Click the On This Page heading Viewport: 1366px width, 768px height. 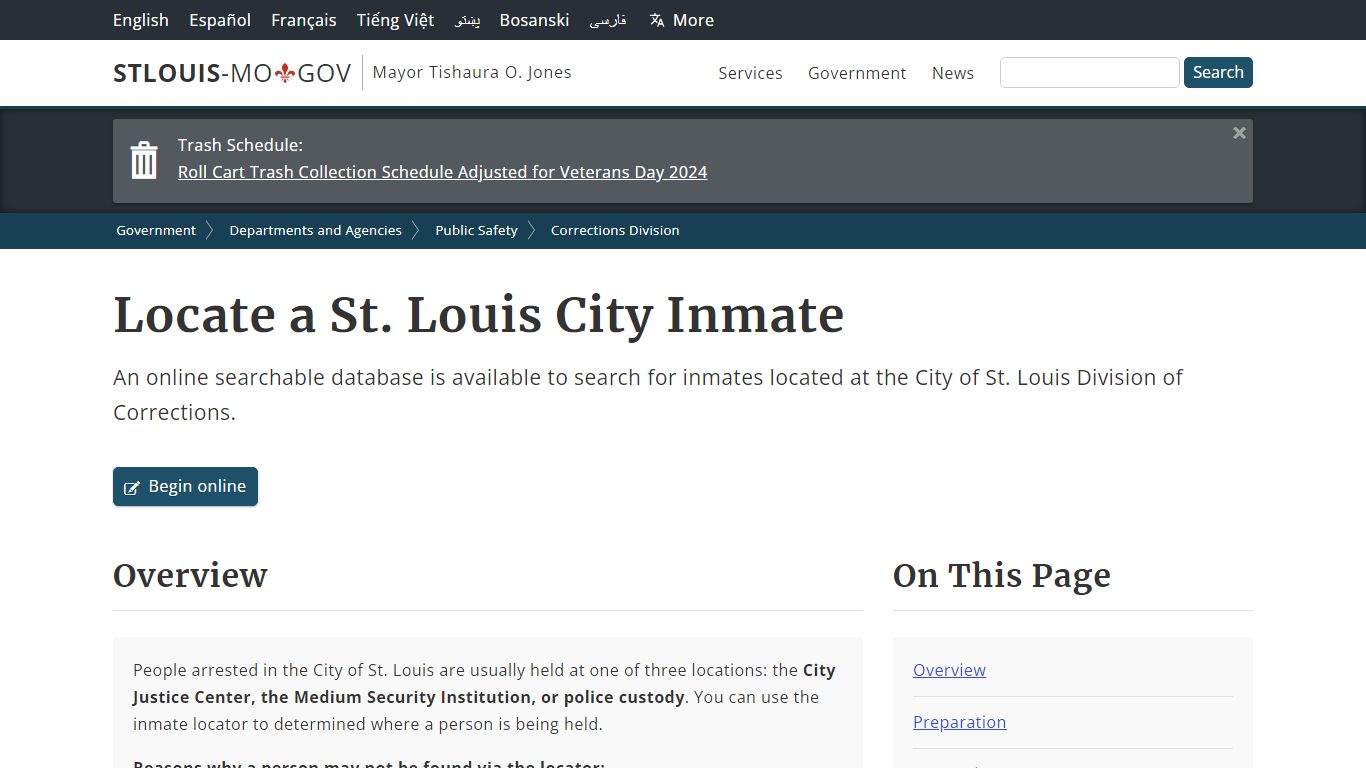click(1001, 576)
